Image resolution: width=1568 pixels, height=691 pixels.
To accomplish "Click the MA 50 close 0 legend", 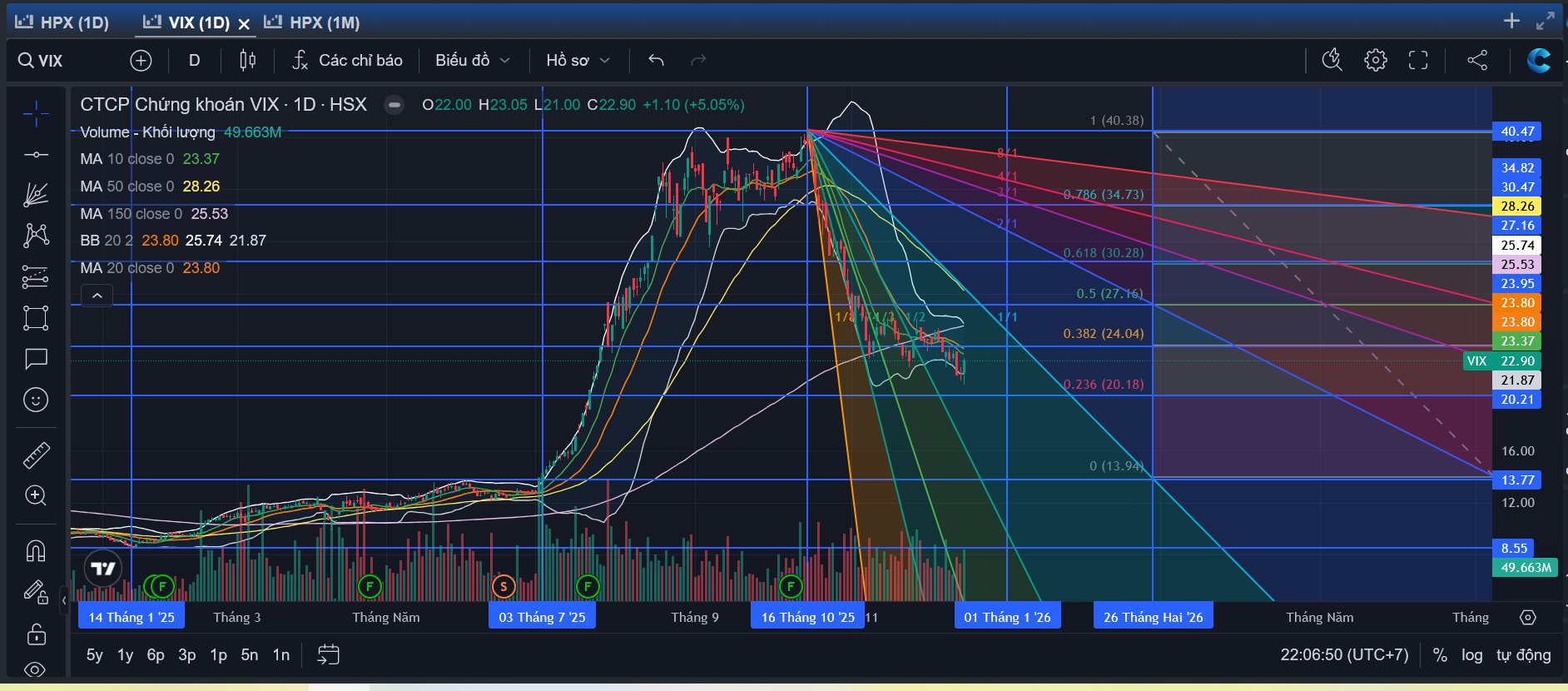I will tap(150, 186).
